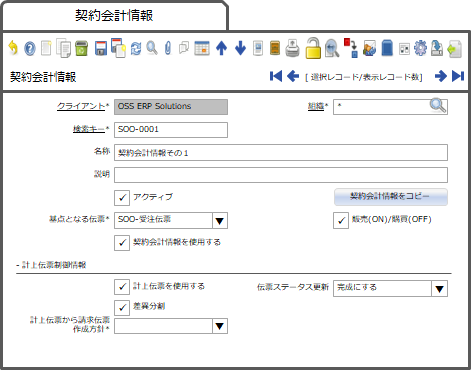Viewport: 471px width, 370px height.
Task: Click the yellow undo arrow icon
Action: point(13,48)
